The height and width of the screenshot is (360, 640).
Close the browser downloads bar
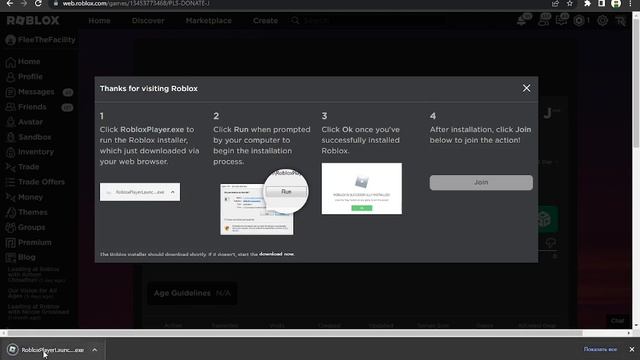coord(631,349)
